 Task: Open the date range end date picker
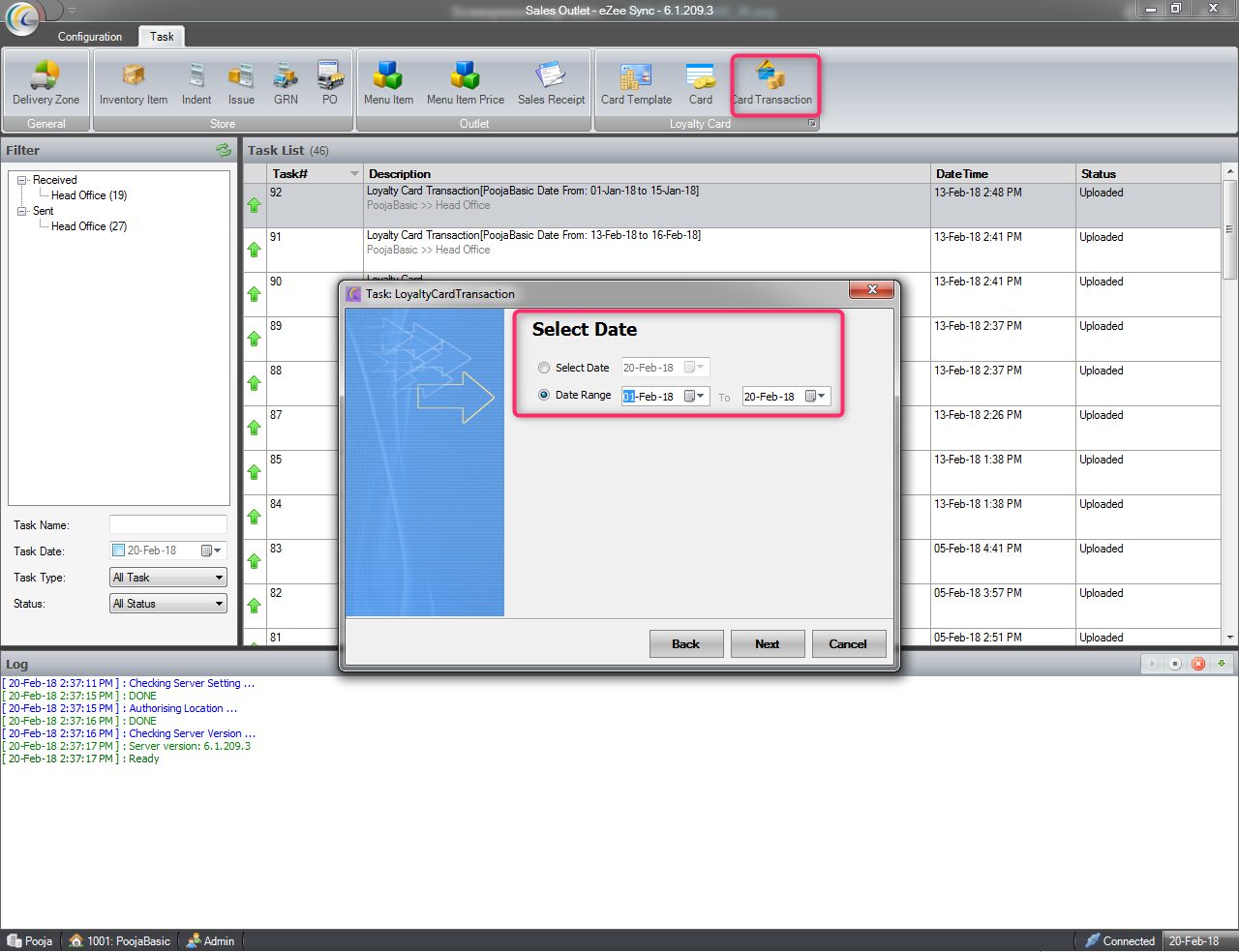point(815,396)
